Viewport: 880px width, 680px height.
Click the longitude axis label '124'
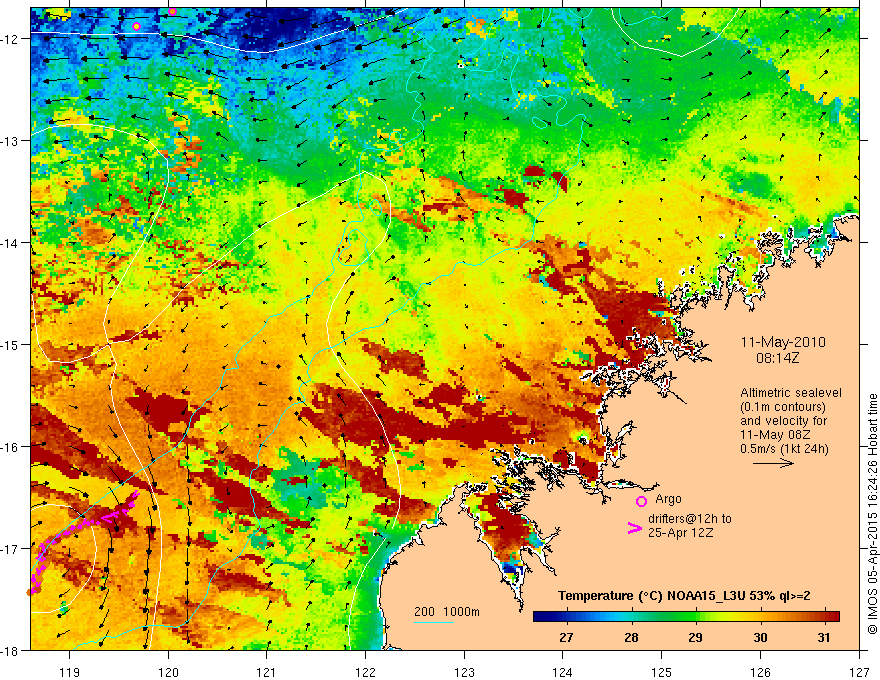click(563, 672)
